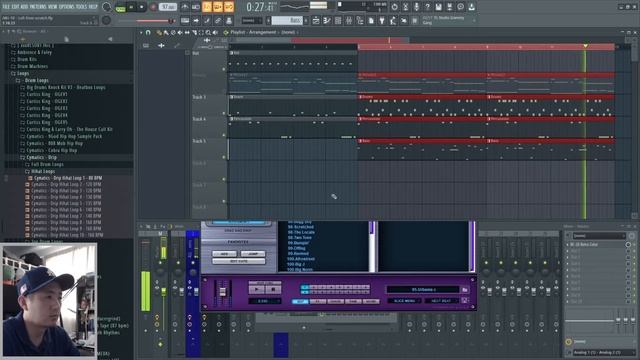
Task: Click the help question mark icon
Action: pyautogui.click(x=427, y=7)
